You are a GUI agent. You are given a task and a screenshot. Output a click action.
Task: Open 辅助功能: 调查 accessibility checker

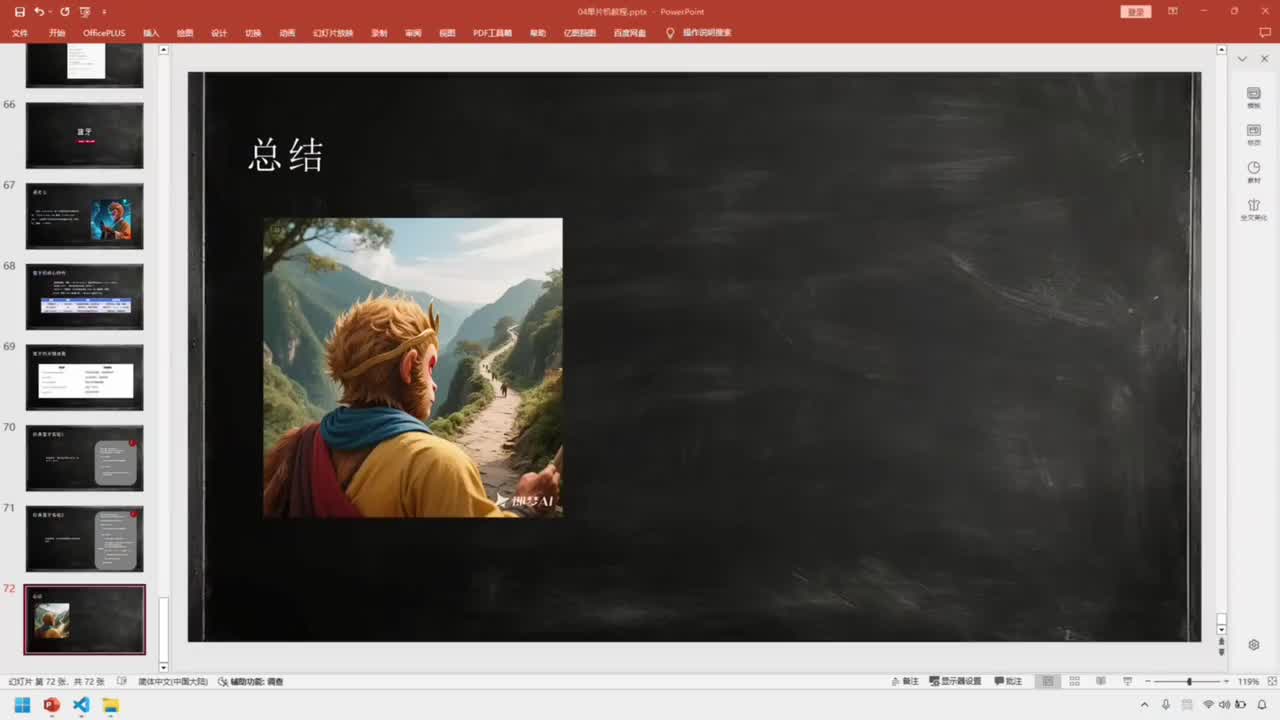point(250,681)
